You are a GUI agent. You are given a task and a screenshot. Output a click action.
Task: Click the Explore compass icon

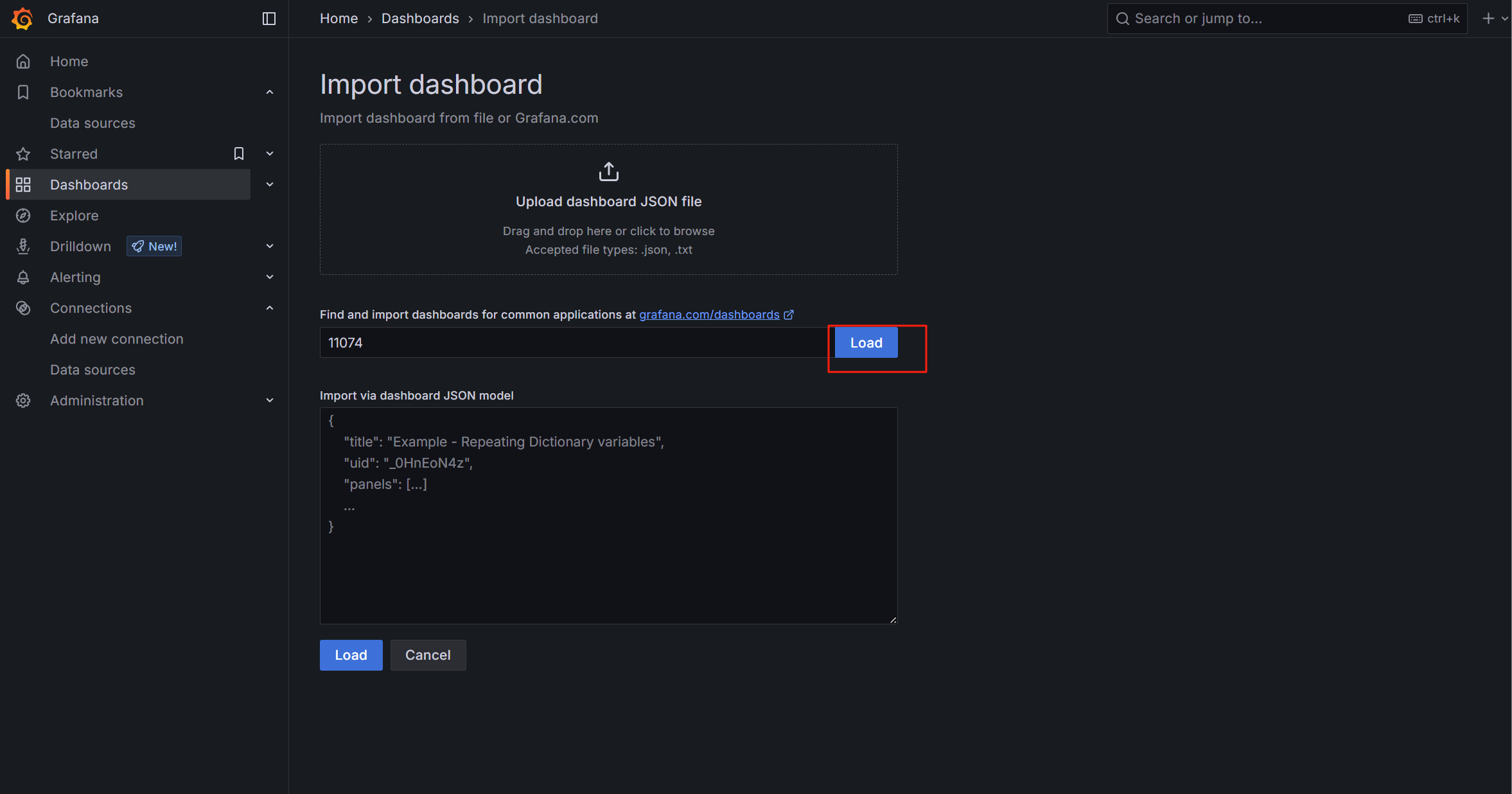point(23,216)
